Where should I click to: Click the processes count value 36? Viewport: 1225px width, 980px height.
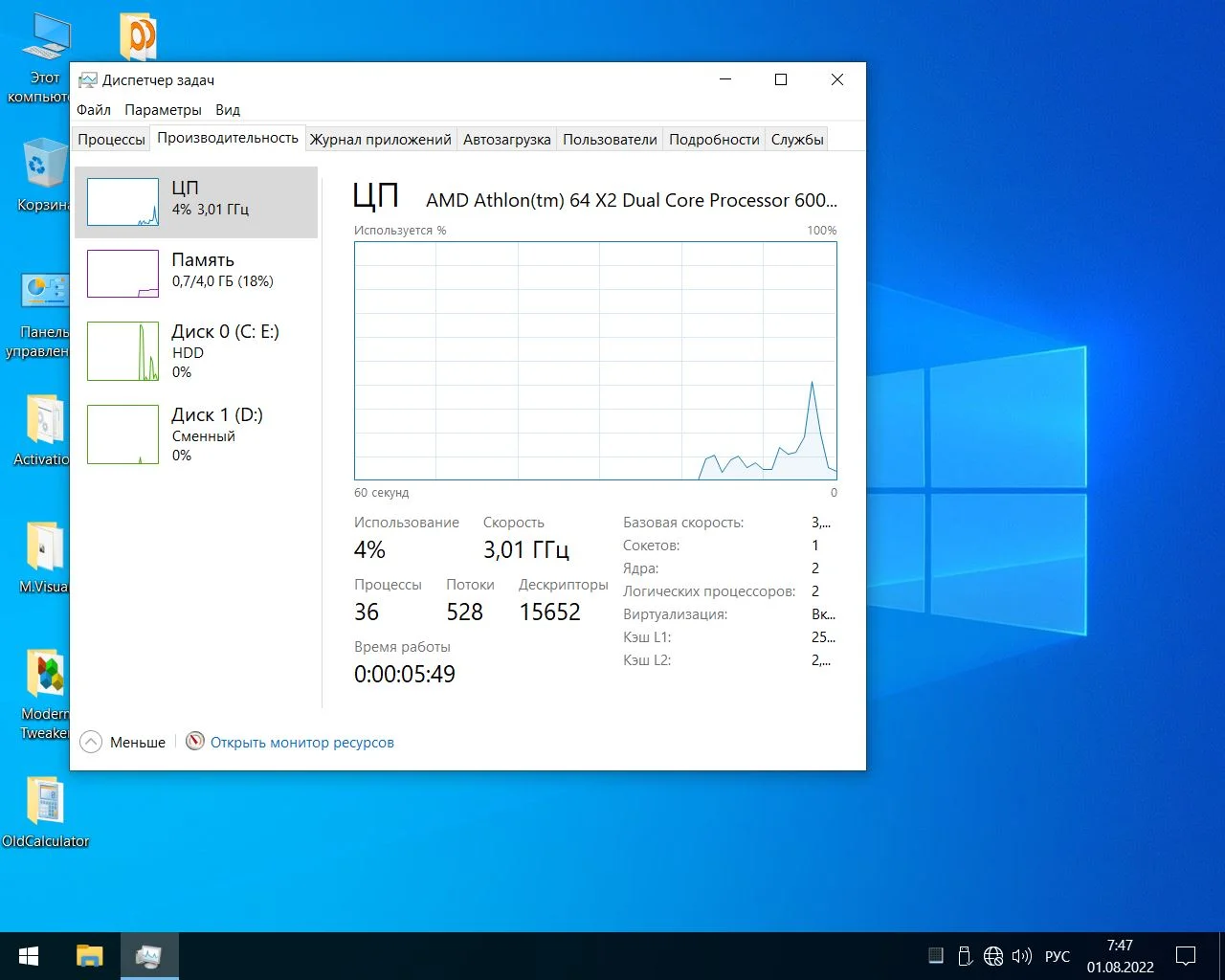click(x=367, y=612)
